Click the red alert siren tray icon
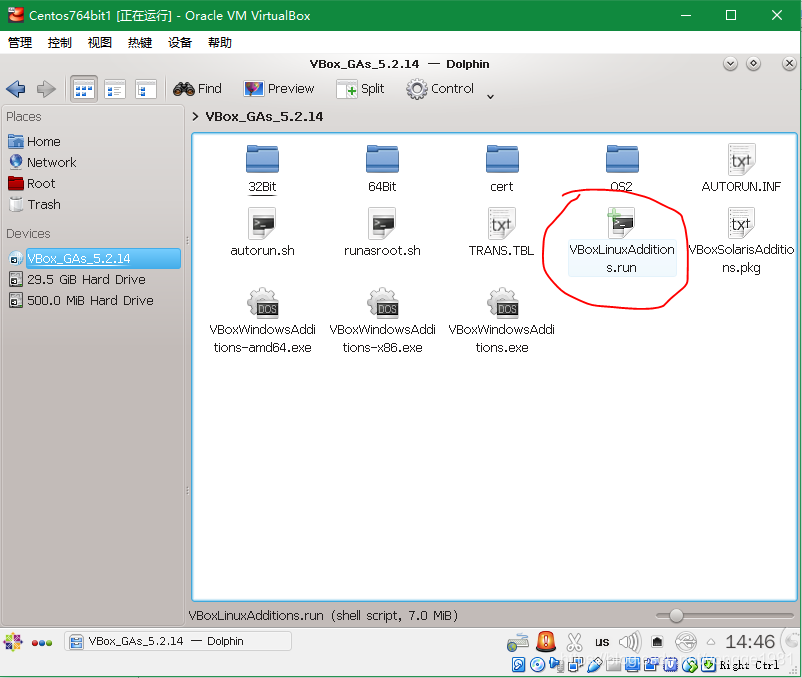This screenshot has height=678, width=802. click(546, 641)
